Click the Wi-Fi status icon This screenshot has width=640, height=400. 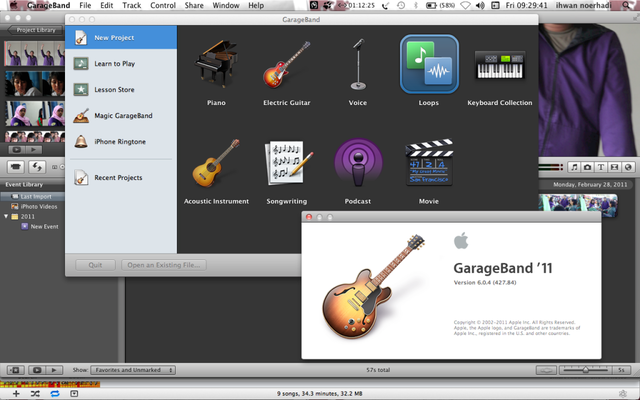pyautogui.click(x=465, y=5)
